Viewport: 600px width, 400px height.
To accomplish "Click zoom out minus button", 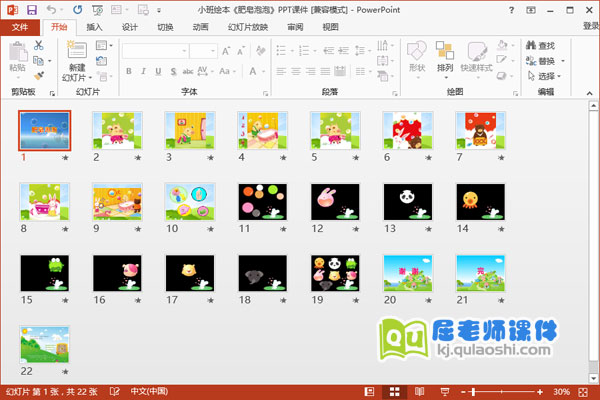I will point(463,392).
